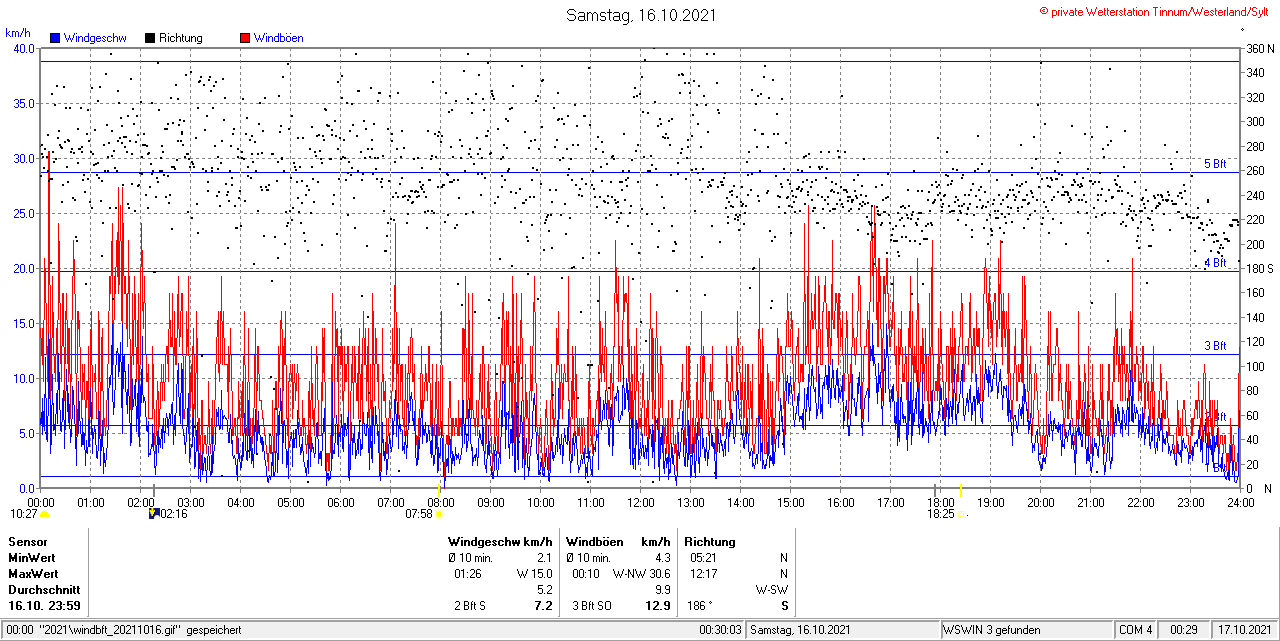Click the minimum wind speed value 2.1
The image size is (1280, 641).
coord(544,558)
